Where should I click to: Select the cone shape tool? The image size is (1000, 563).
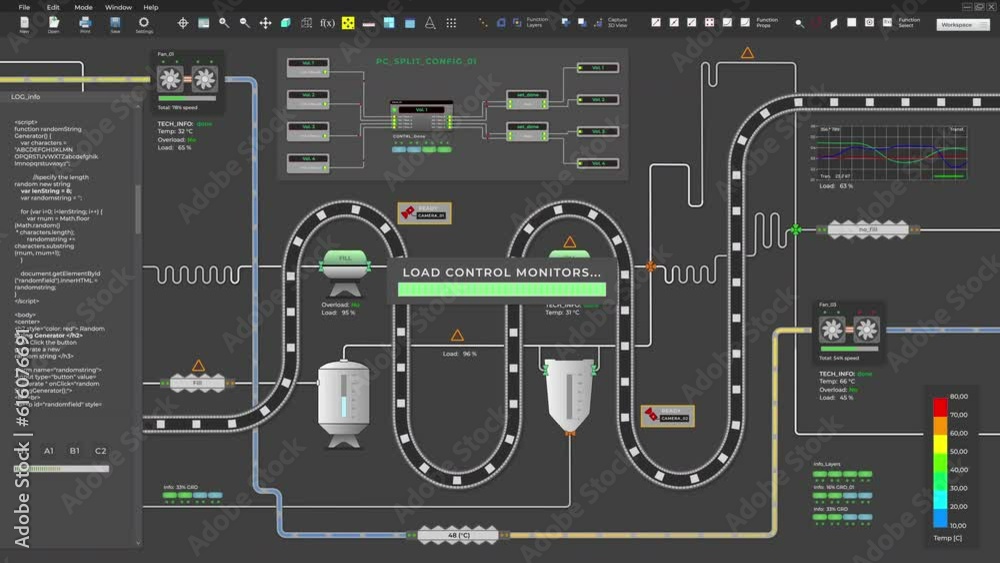click(x=430, y=23)
